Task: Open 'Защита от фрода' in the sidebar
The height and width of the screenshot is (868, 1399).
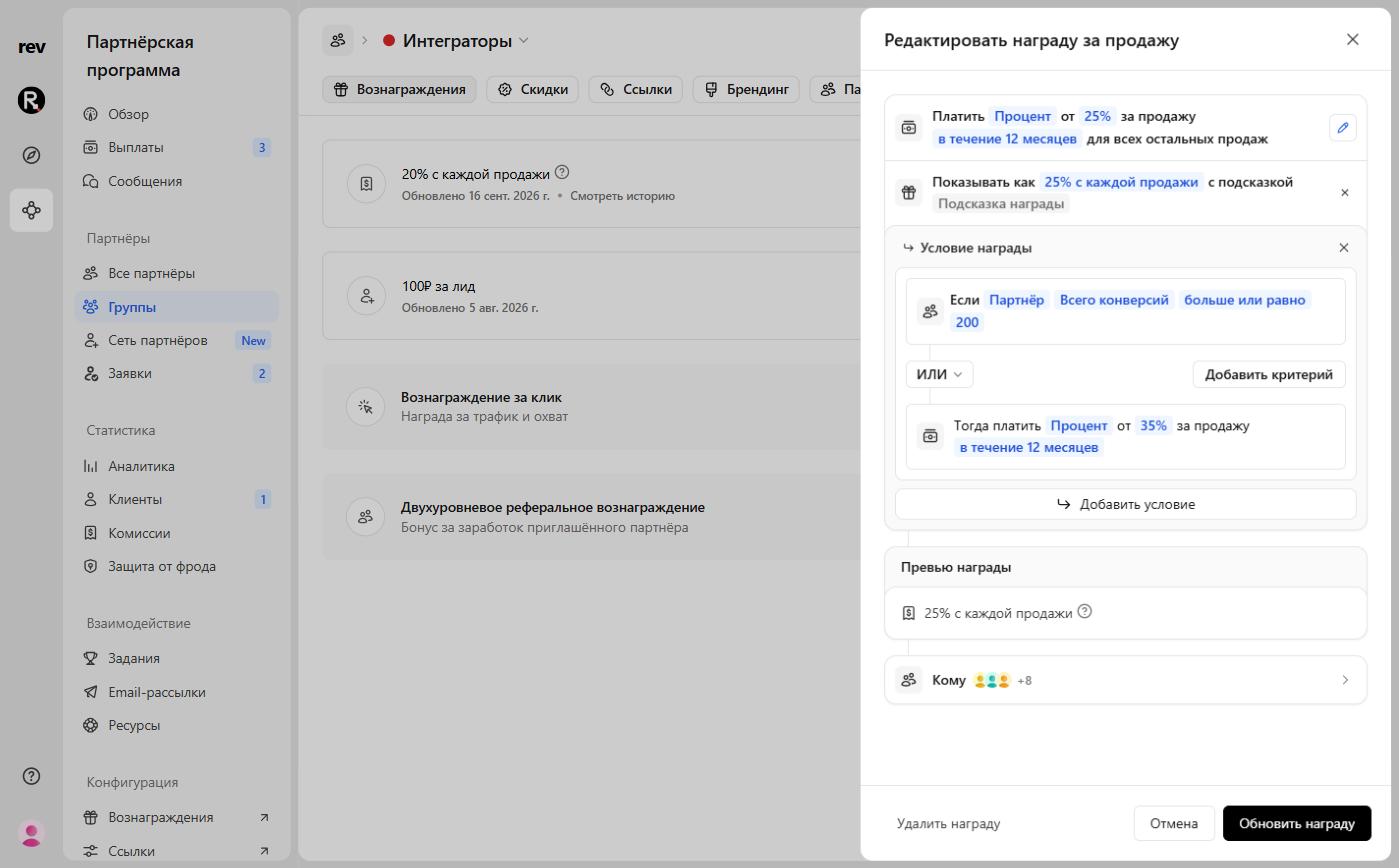Action: coord(177,566)
